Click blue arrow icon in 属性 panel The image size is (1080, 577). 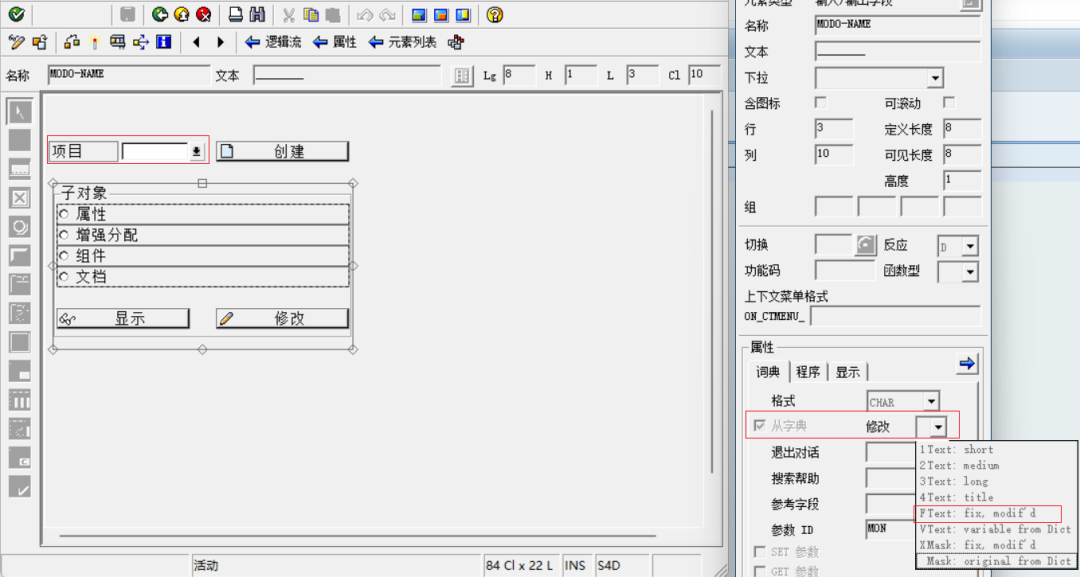(967, 364)
